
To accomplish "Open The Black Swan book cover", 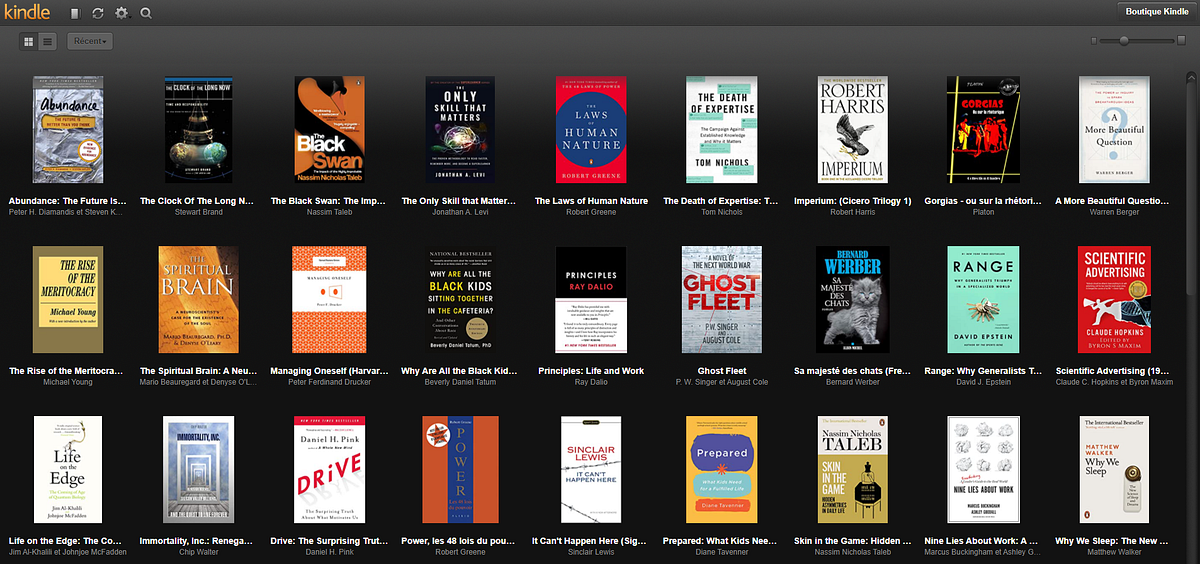I will [x=329, y=130].
